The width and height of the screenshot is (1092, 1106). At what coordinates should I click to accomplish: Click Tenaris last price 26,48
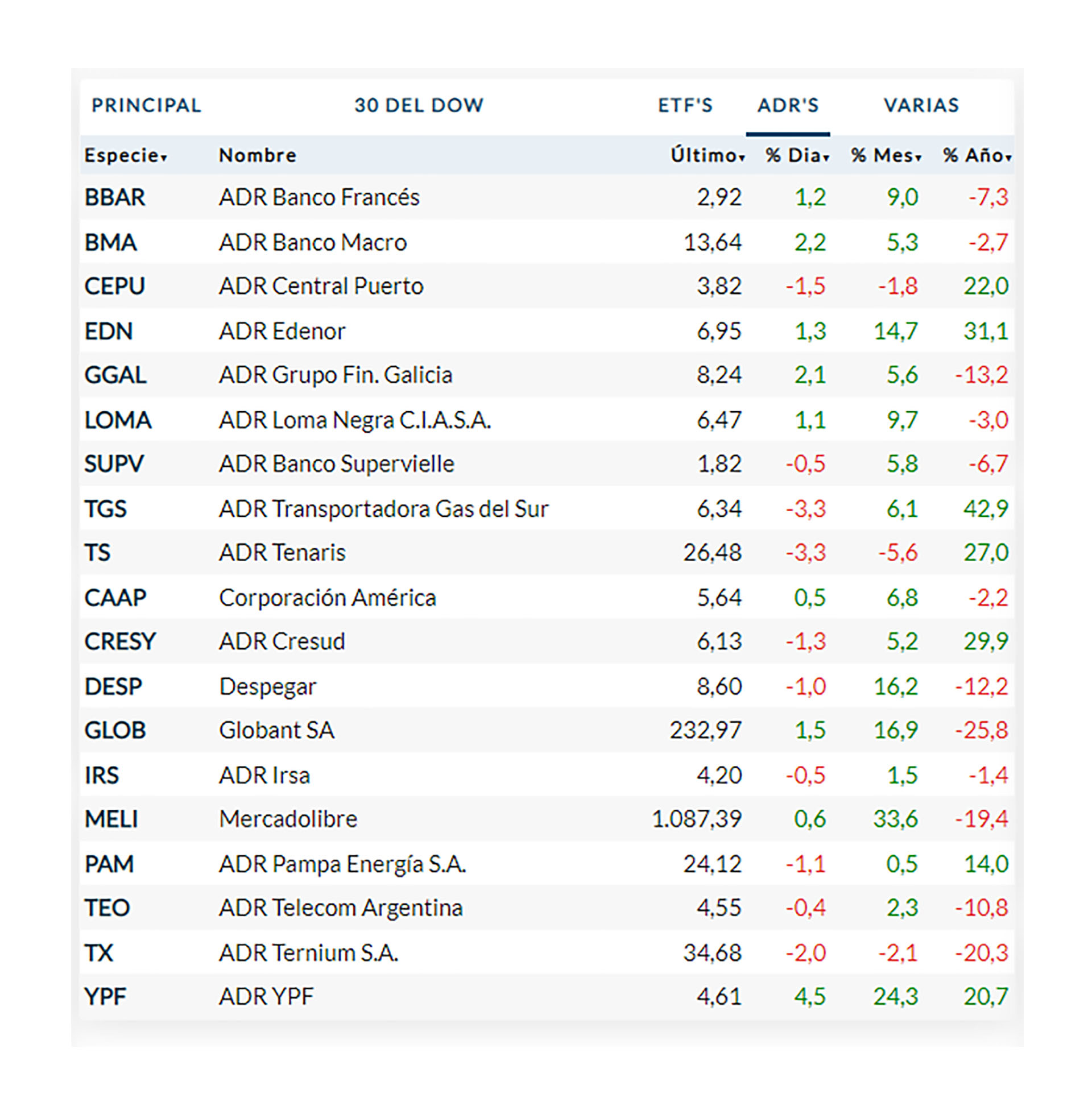(x=712, y=553)
